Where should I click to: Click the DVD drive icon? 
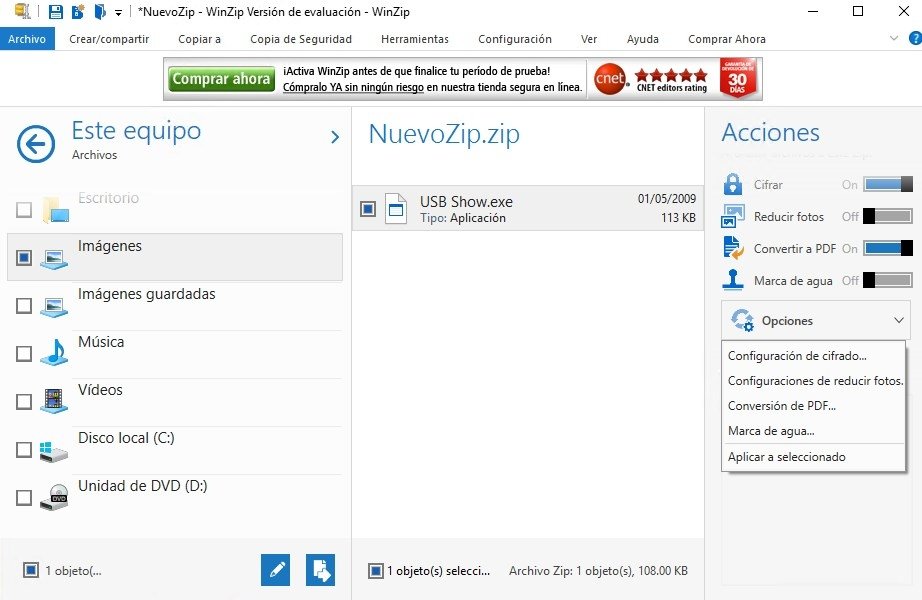[54, 498]
